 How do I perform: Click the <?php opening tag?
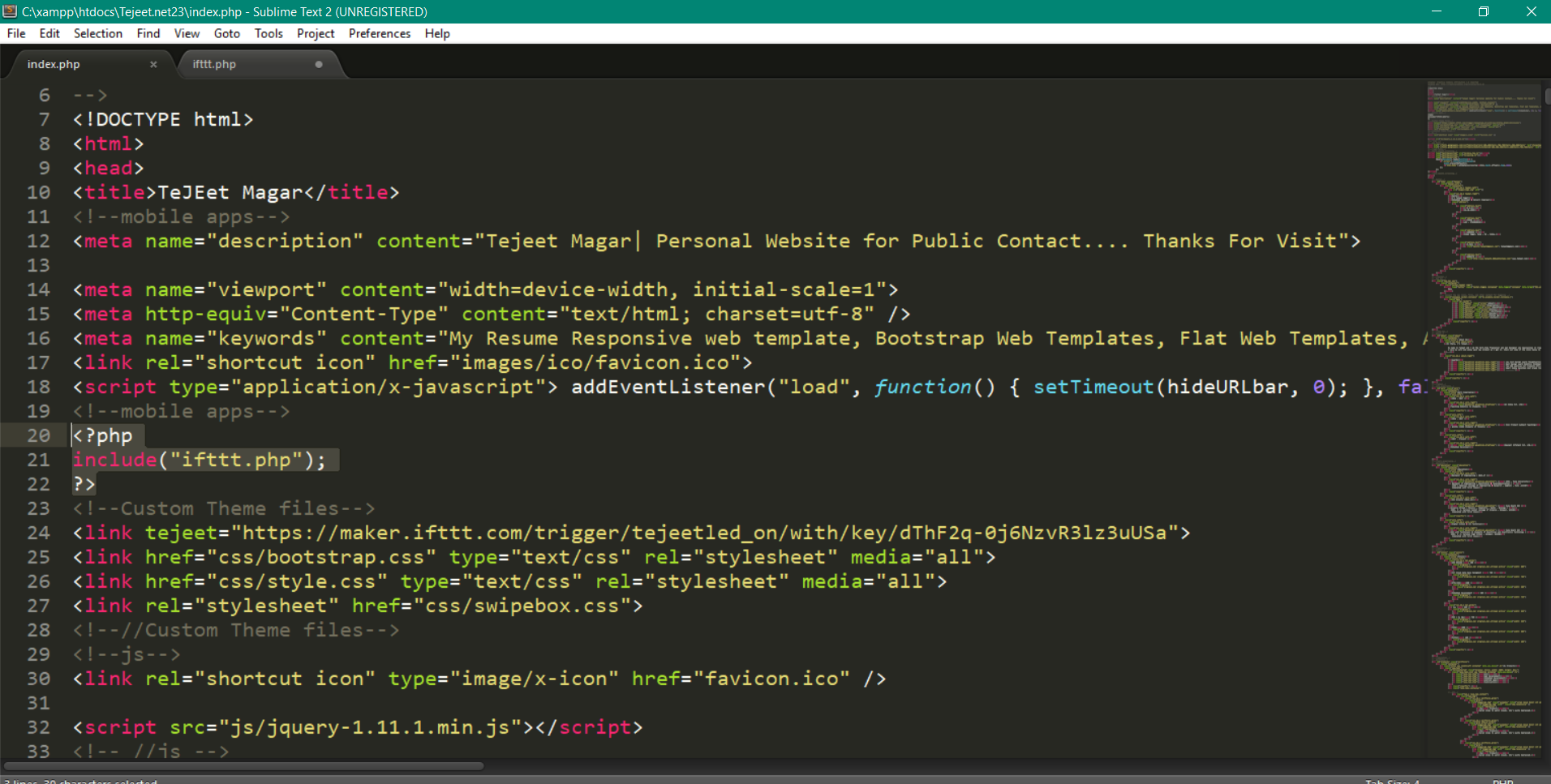(x=103, y=435)
